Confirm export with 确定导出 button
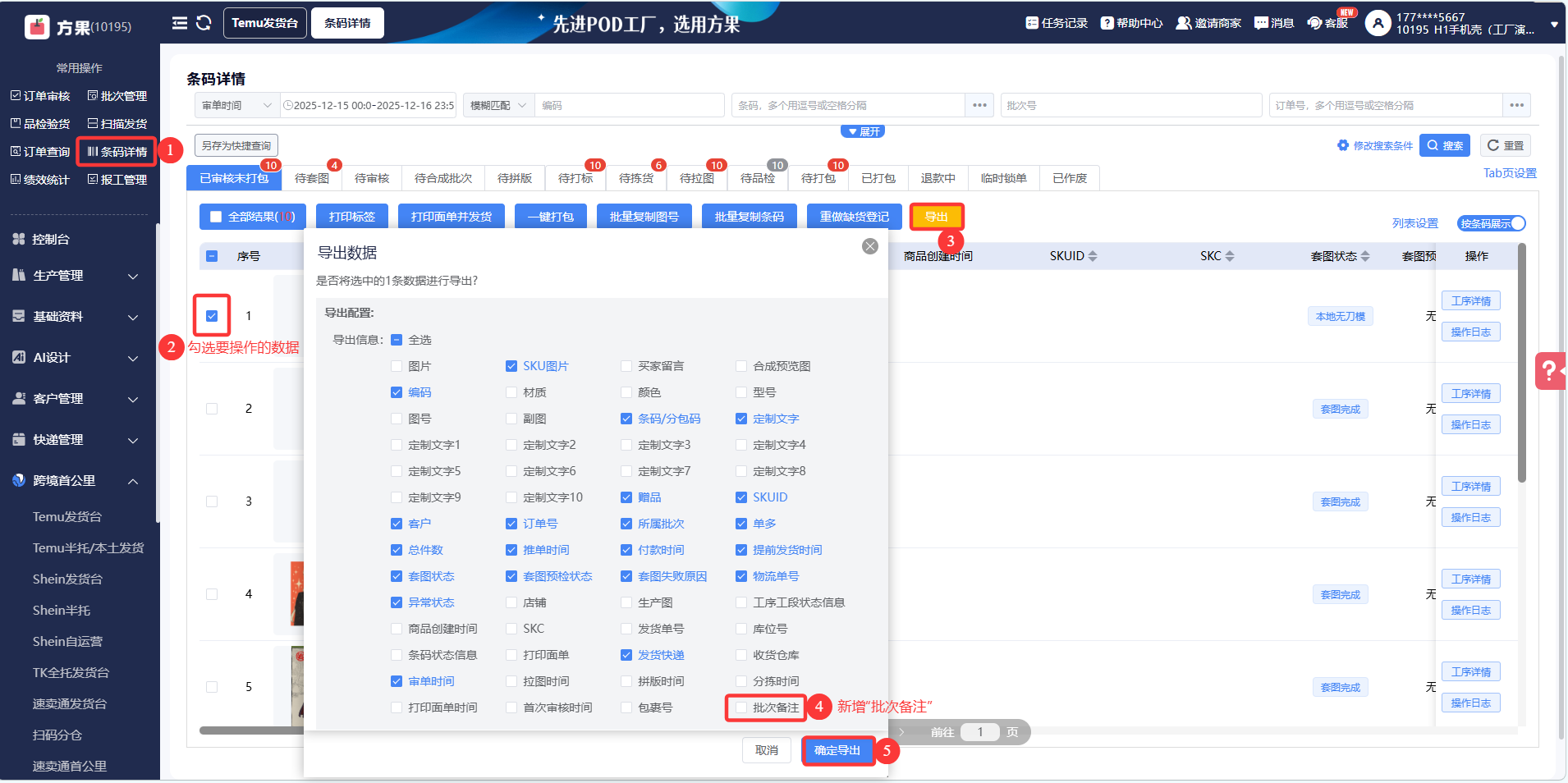The width and height of the screenshot is (1568, 783). [837, 750]
